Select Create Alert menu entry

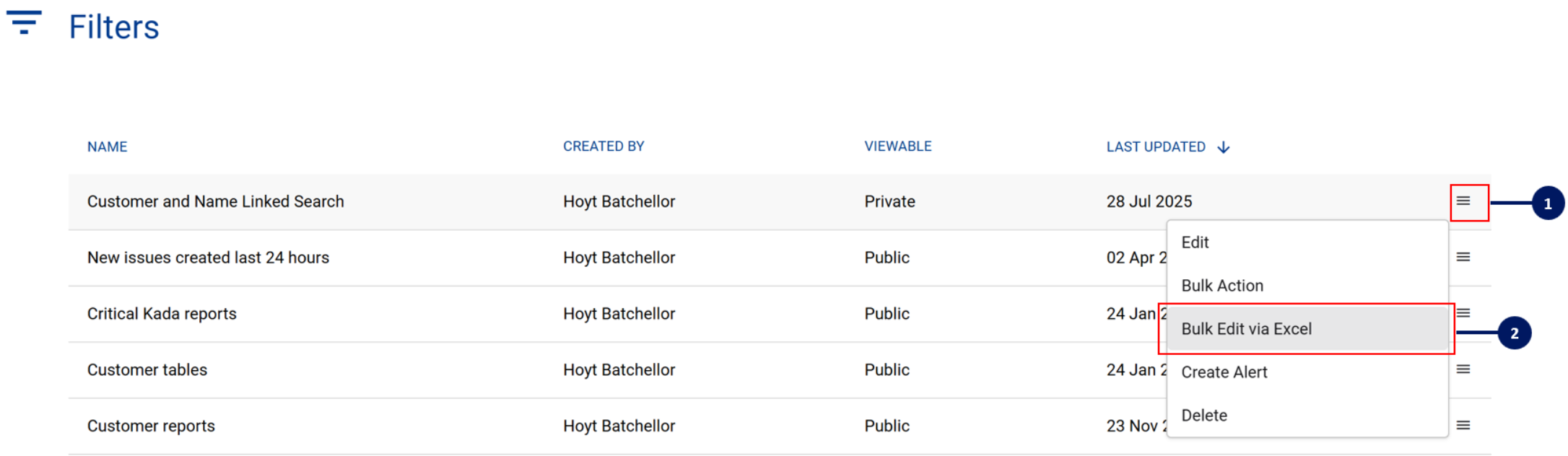(1307, 372)
